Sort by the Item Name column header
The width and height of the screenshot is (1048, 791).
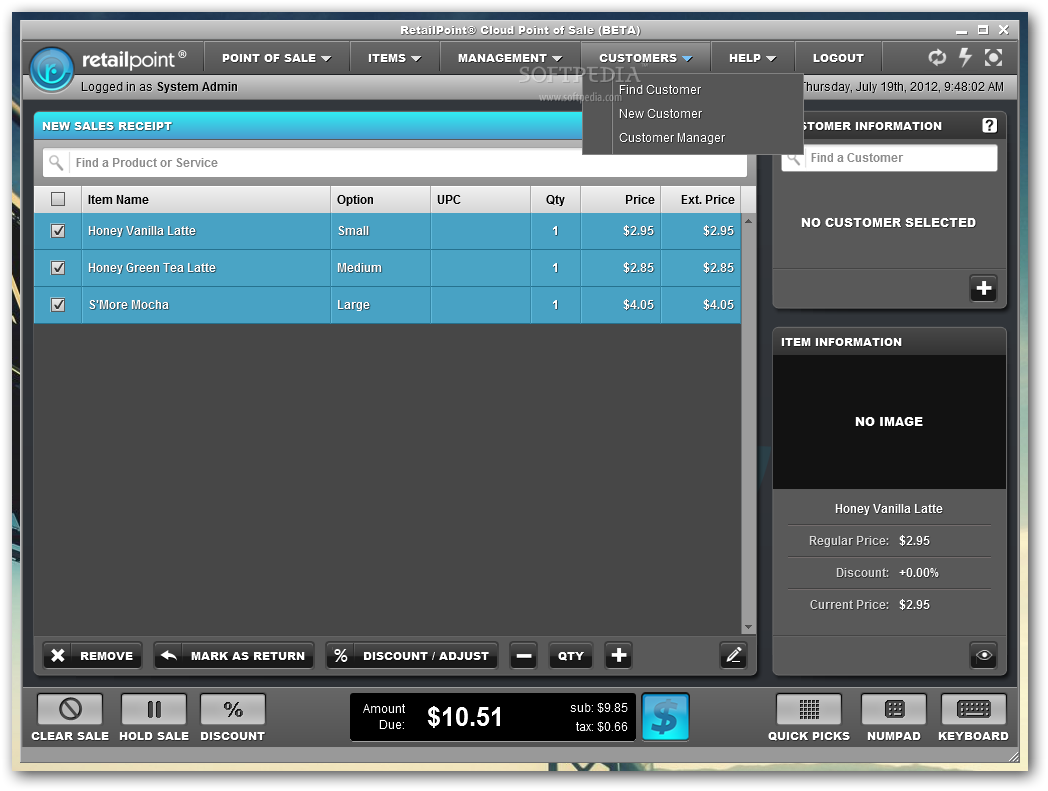(206, 199)
